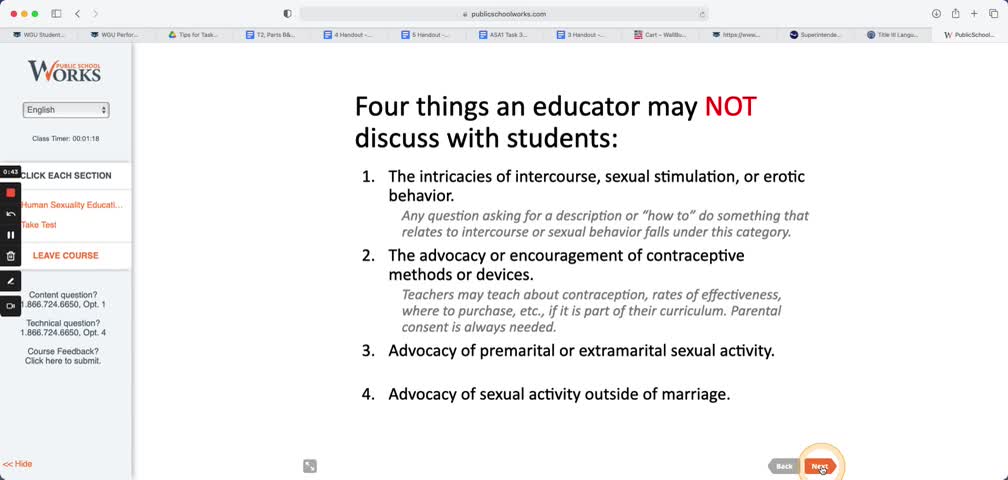Image resolution: width=1008 pixels, height=480 pixels.
Task: Select the drawing pen tool in recorder
Action: pyautogui.click(x=10, y=281)
